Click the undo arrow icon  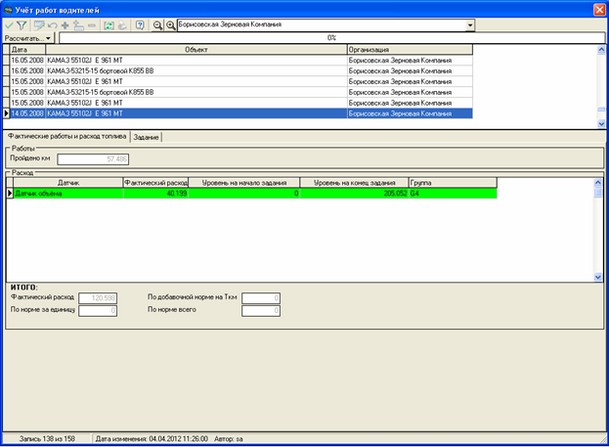[x=51, y=24]
